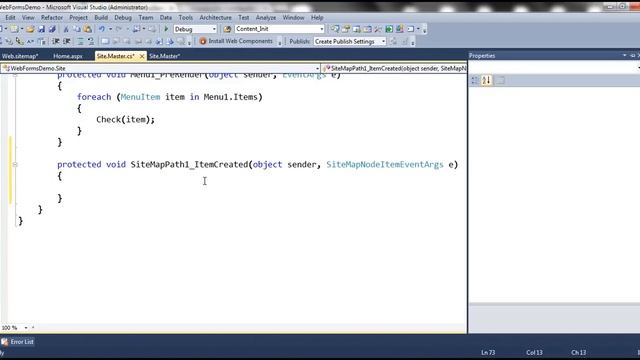
Task: Open the Team menu
Action: tap(146, 18)
